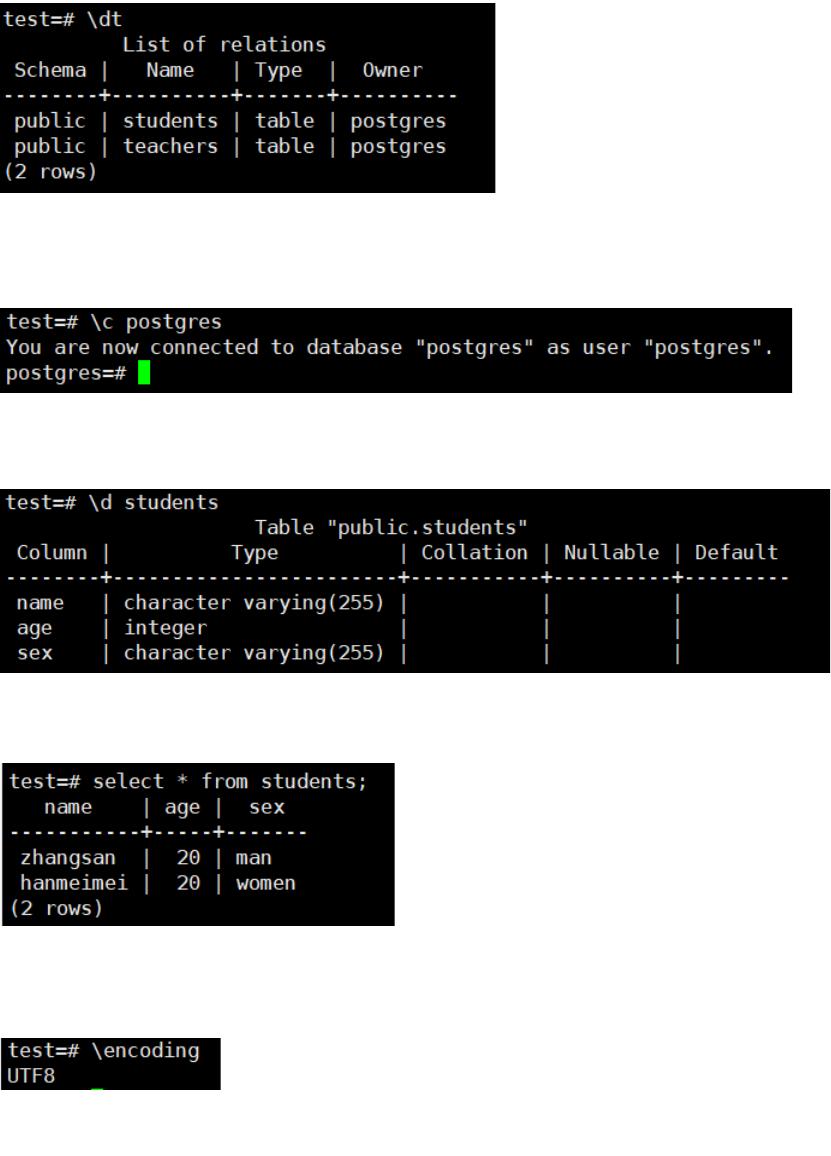
Task: Click the 'You are now connected' message
Action: 389,347
